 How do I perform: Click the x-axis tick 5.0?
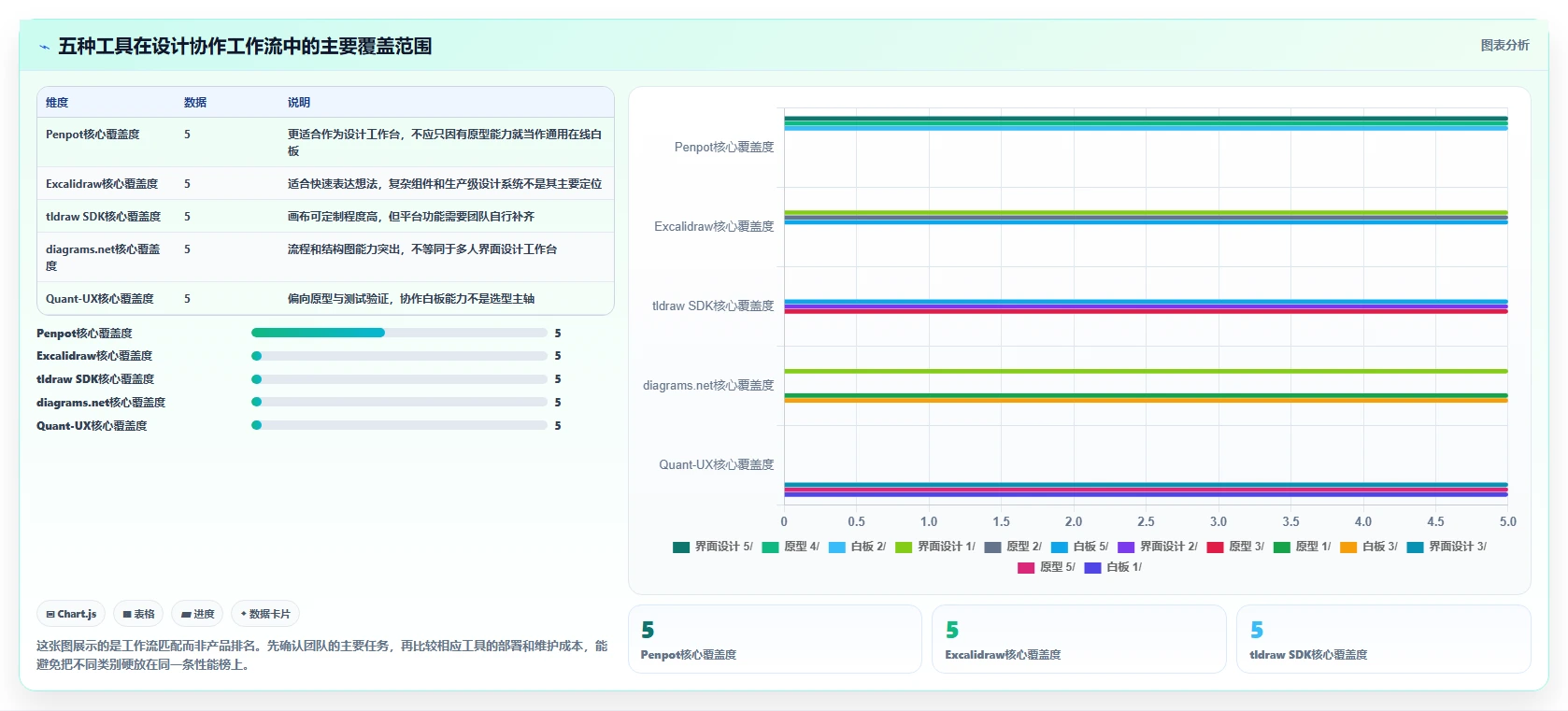(x=1507, y=522)
